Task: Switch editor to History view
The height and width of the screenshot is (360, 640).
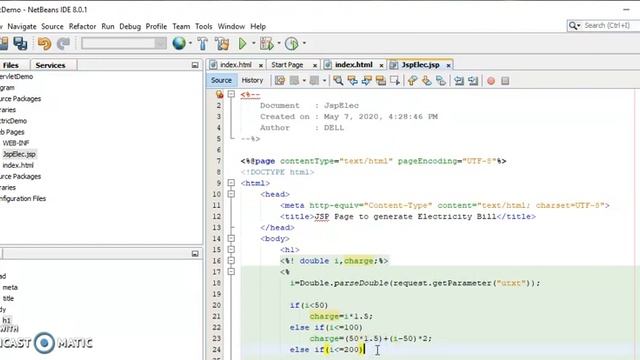Action: coord(252,80)
